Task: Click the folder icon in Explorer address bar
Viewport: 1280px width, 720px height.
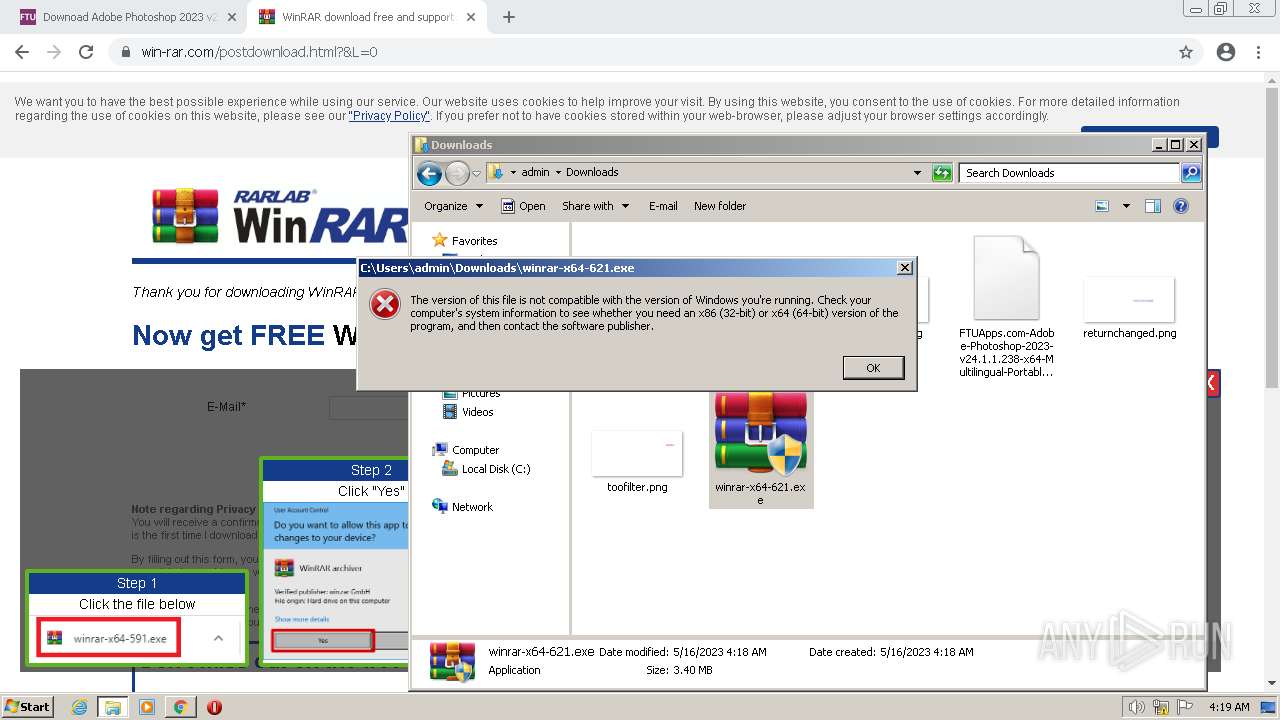Action: point(496,172)
